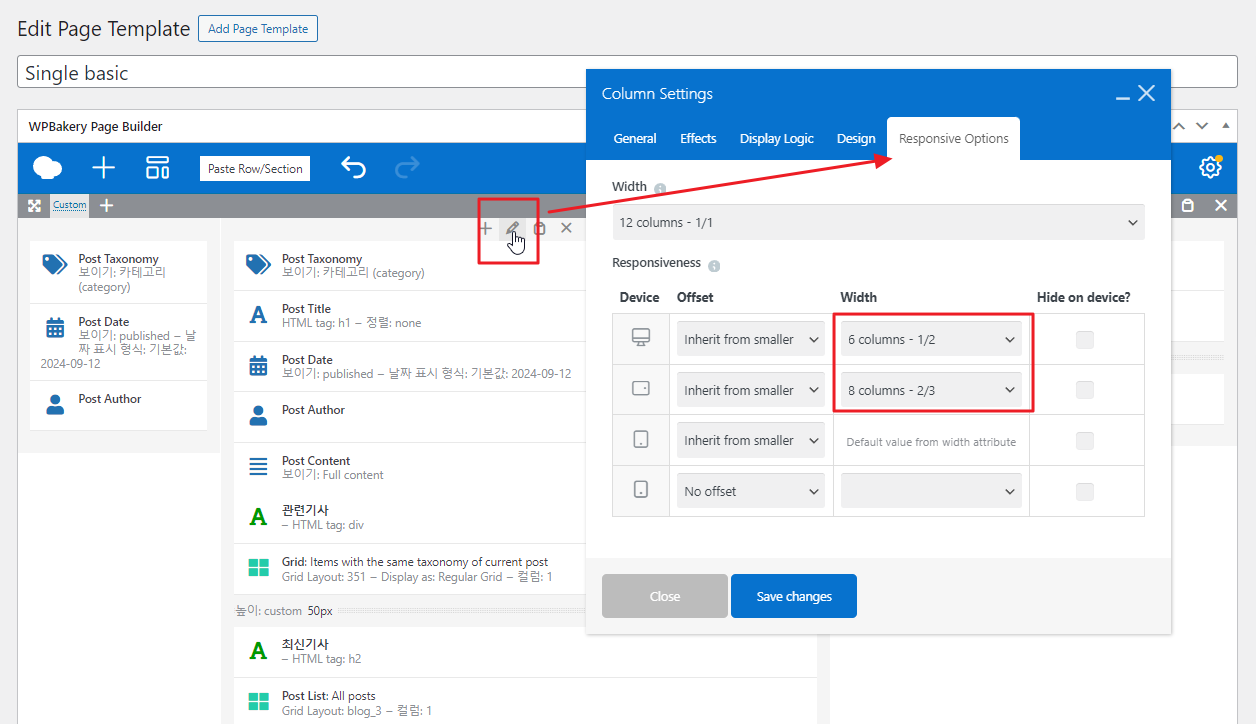Screen dimensions: 1256x724
Task: Switch to the Effects tab
Action: pyautogui.click(x=698, y=139)
